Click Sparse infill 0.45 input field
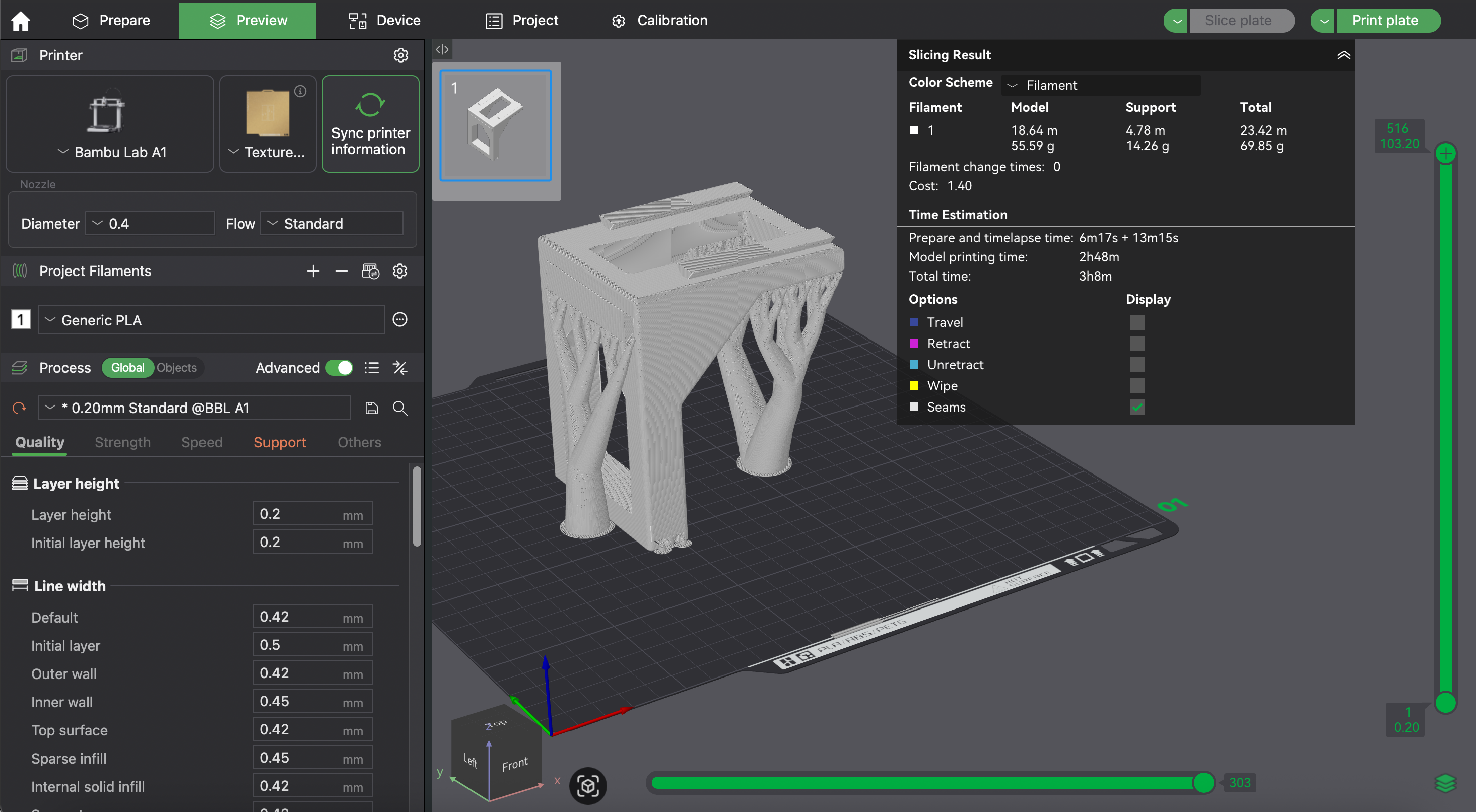The image size is (1476, 812). pos(313,758)
